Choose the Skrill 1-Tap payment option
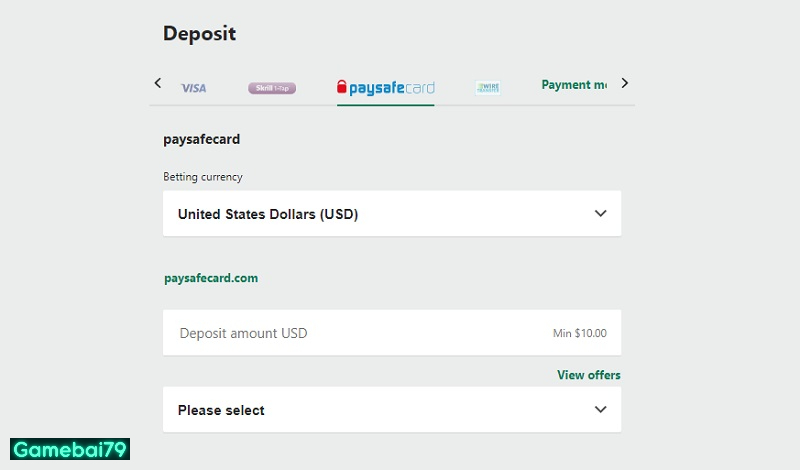Screen dimensions: 800x470 (271, 88)
